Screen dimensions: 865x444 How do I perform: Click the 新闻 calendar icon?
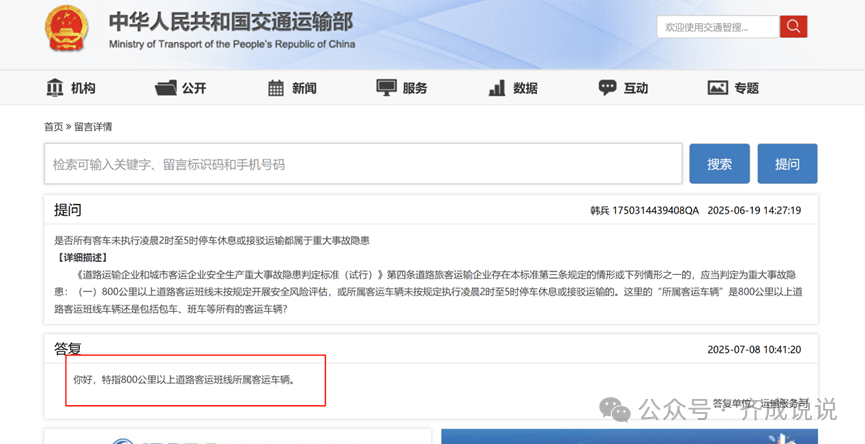pyautogui.click(x=277, y=88)
